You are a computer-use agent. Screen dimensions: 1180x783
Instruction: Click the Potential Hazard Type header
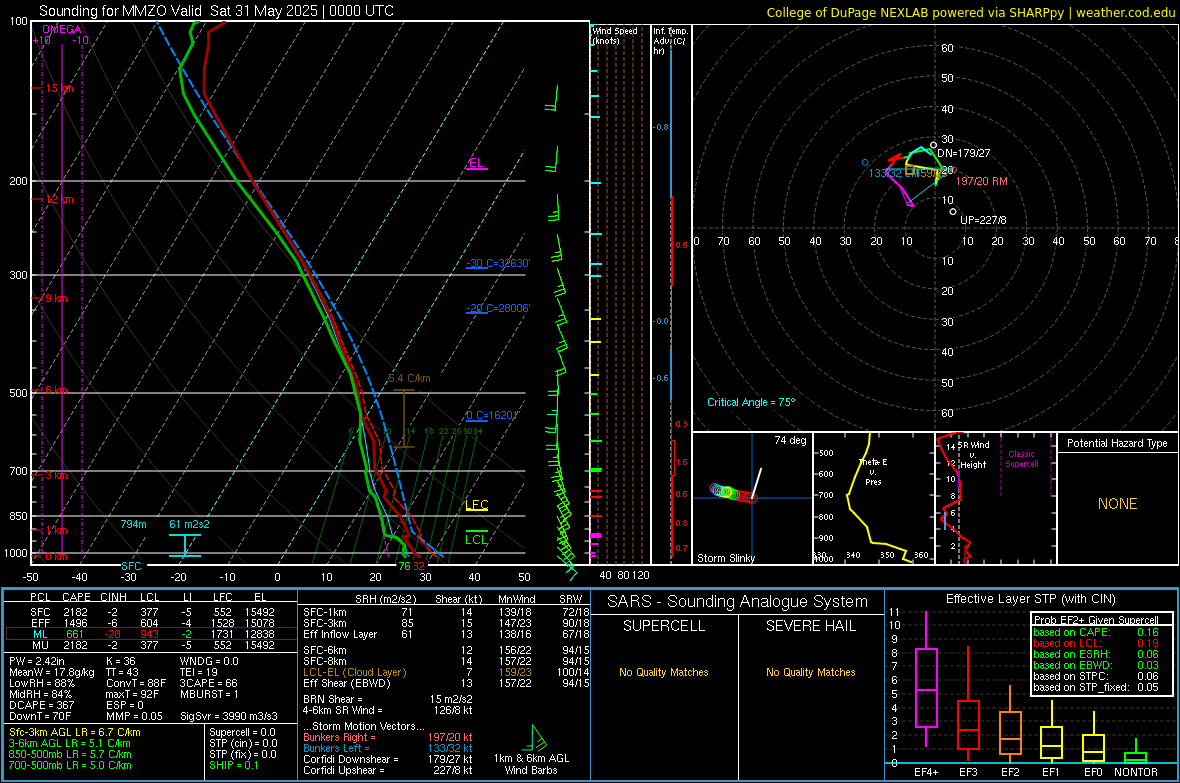click(1117, 443)
